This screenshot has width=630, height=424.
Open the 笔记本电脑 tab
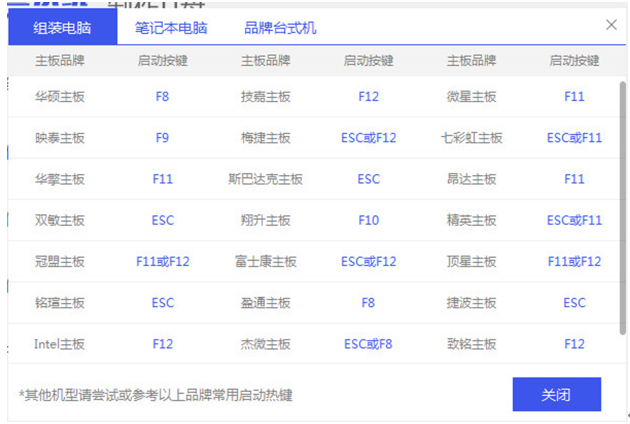coord(171,27)
